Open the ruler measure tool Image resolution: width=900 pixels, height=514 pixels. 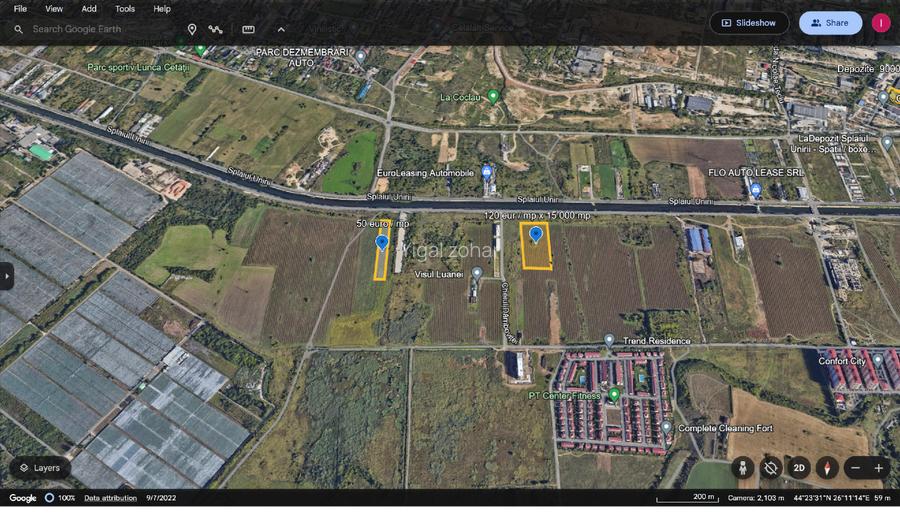248,30
